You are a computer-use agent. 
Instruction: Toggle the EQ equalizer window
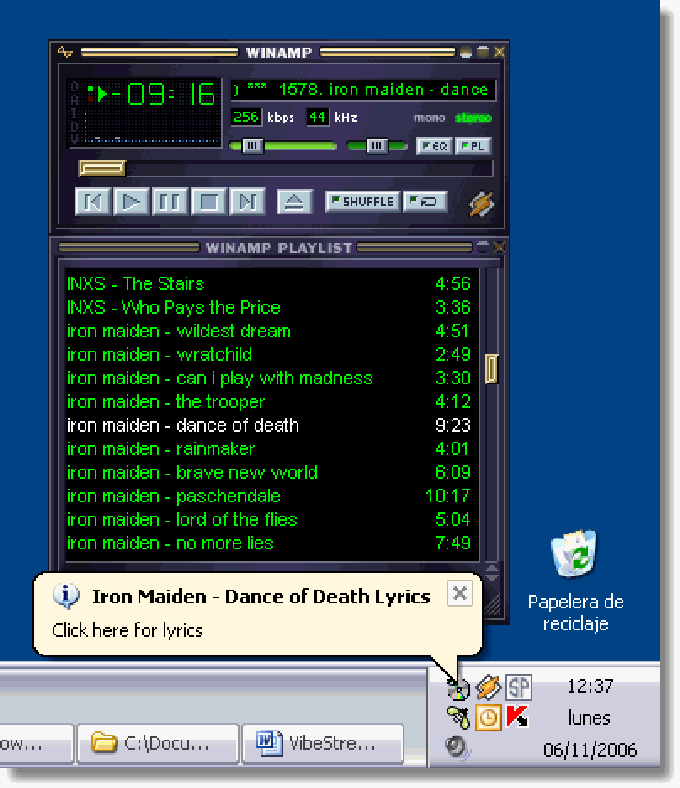435,146
